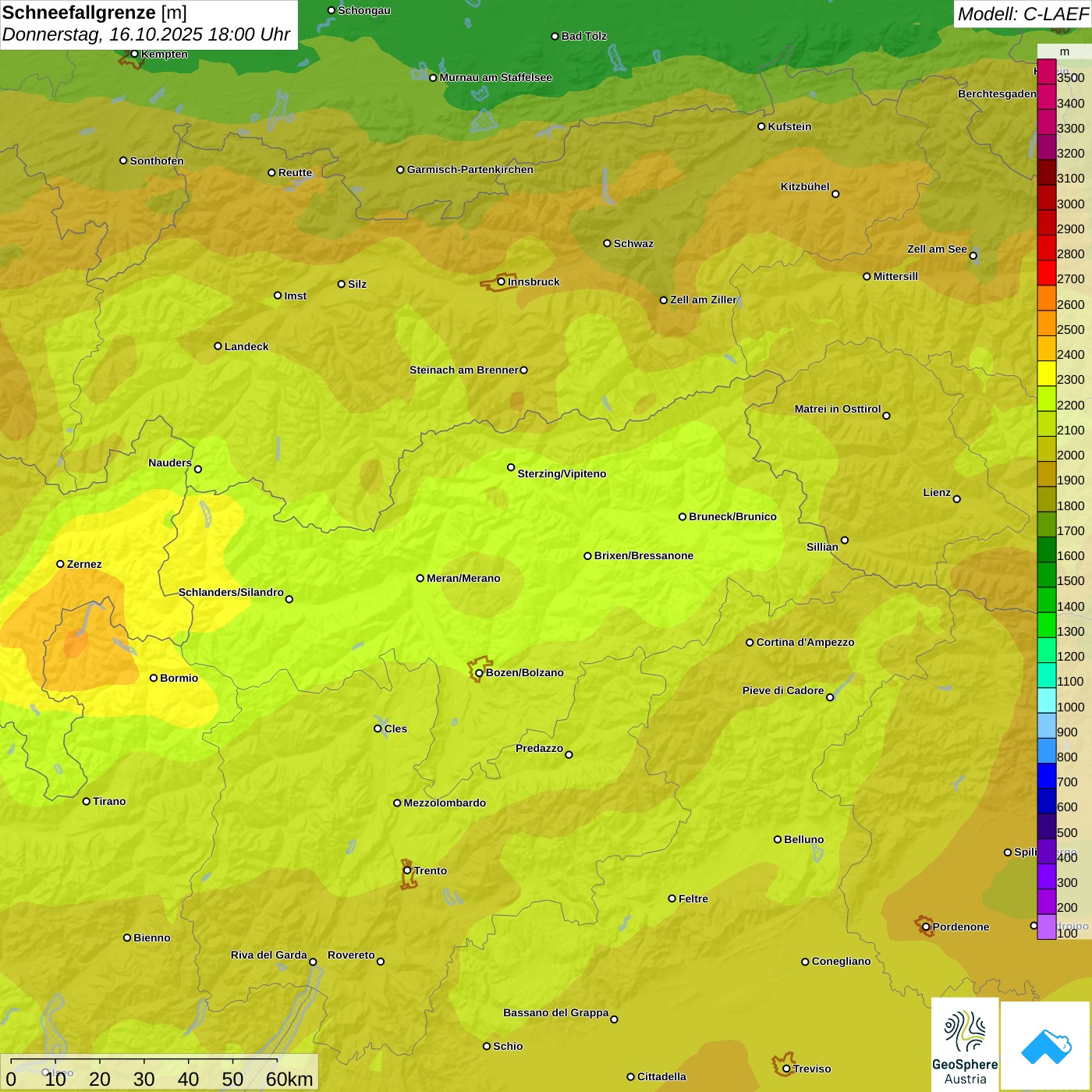Click the 'Schlanders/Silandro' label
The image size is (1092, 1092).
[231, 592]
